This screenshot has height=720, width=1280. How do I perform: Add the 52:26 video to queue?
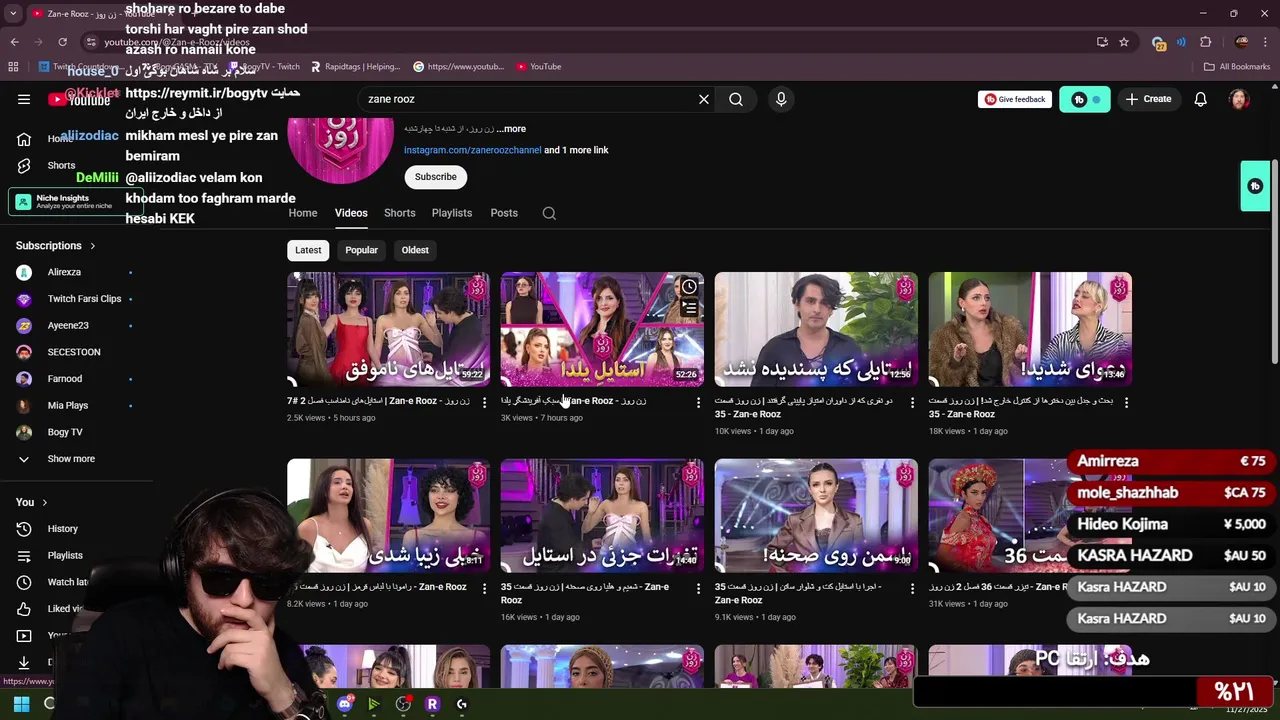click(x=689, y=309)
